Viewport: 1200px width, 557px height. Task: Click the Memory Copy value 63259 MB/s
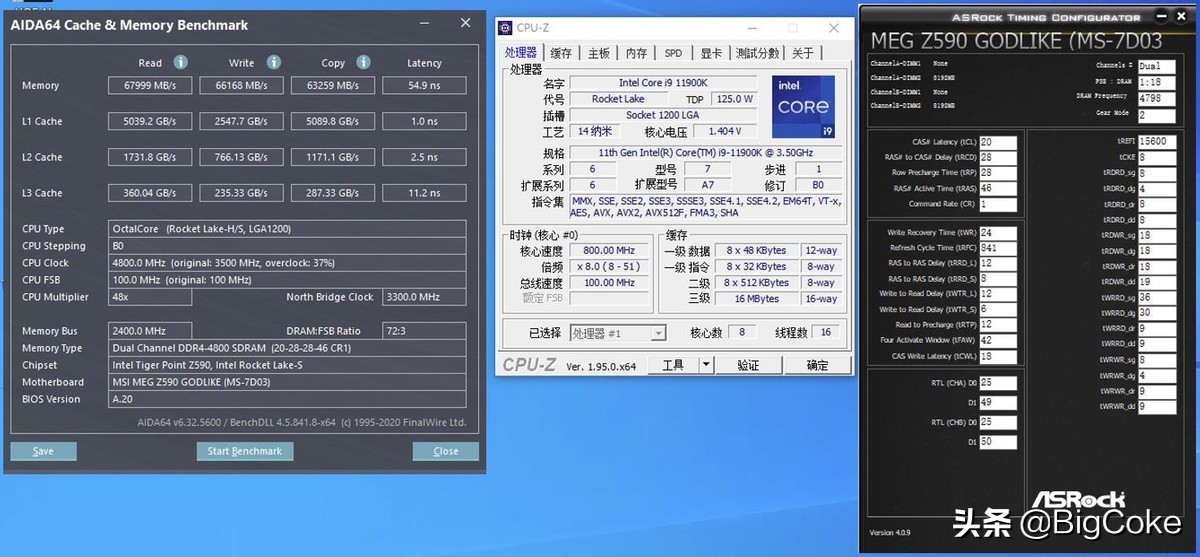(332, 86)
